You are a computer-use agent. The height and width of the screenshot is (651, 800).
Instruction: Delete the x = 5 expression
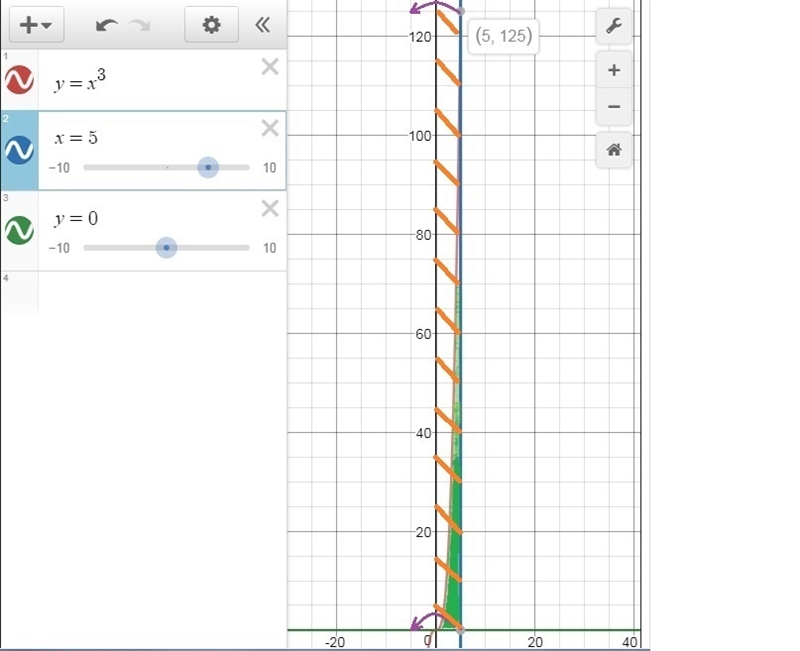point(270,128)
